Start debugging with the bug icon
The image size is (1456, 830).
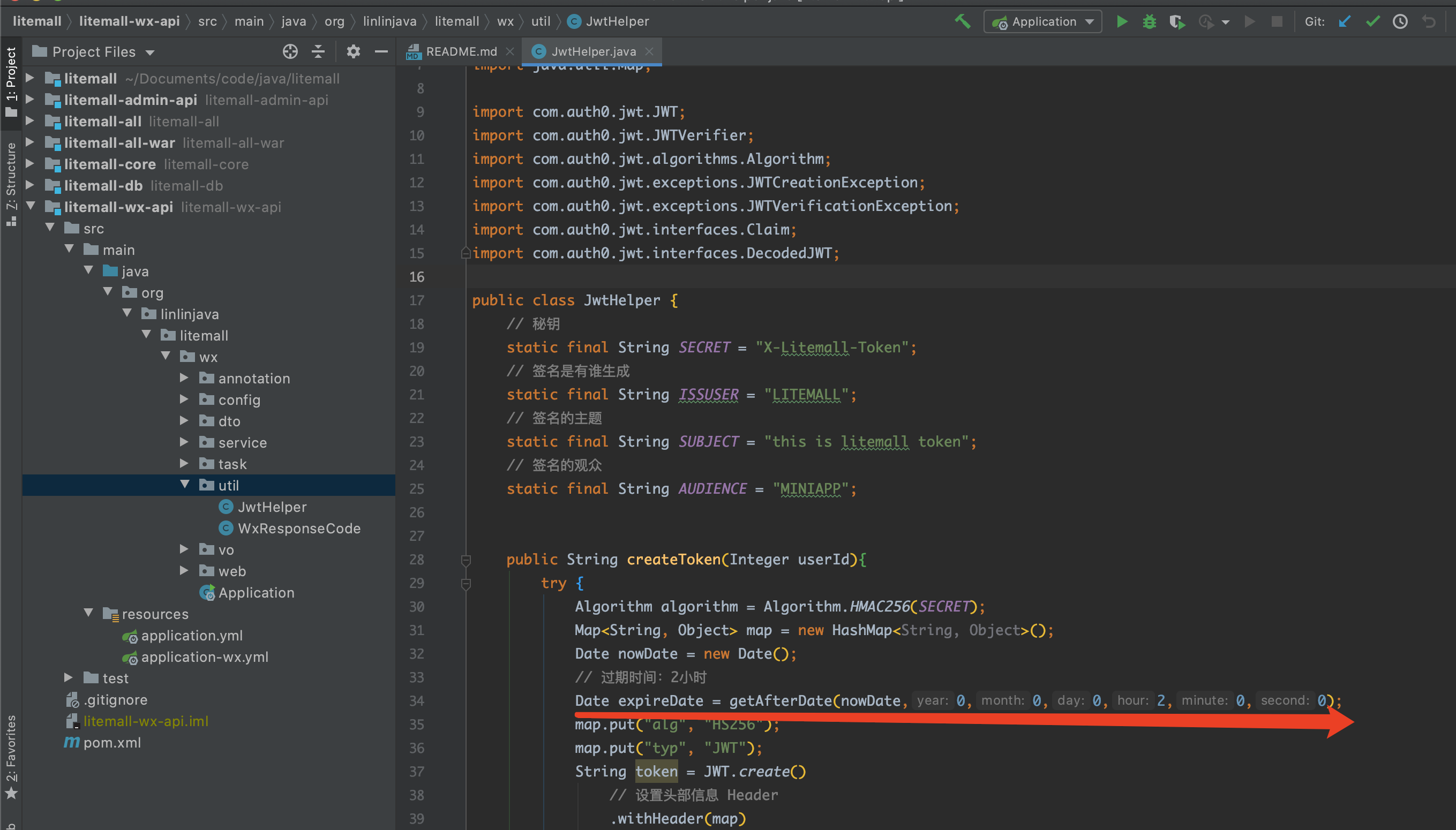click(x=1149, y=21)
